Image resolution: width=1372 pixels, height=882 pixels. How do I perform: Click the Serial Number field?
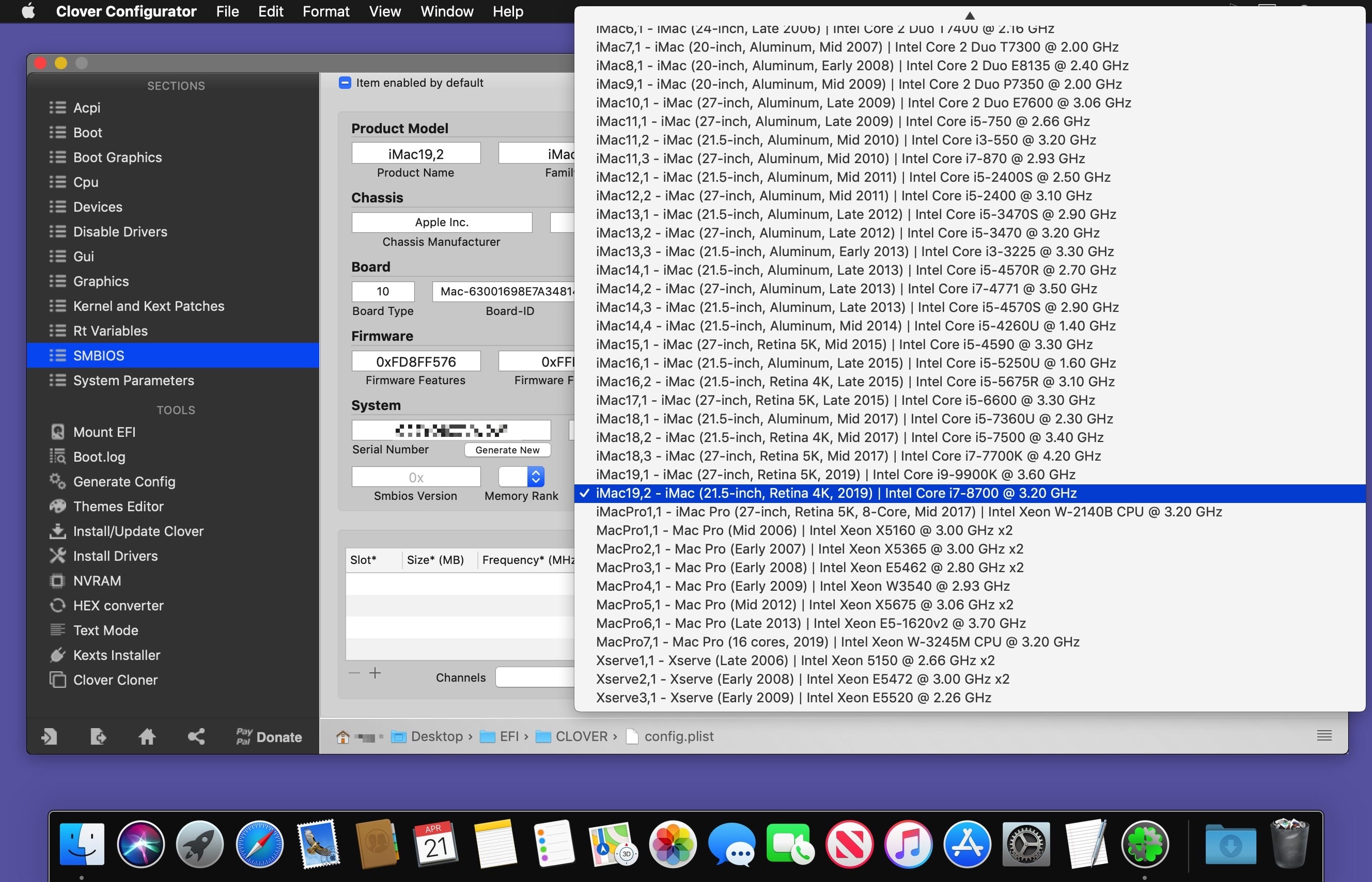tap(451, 430)
